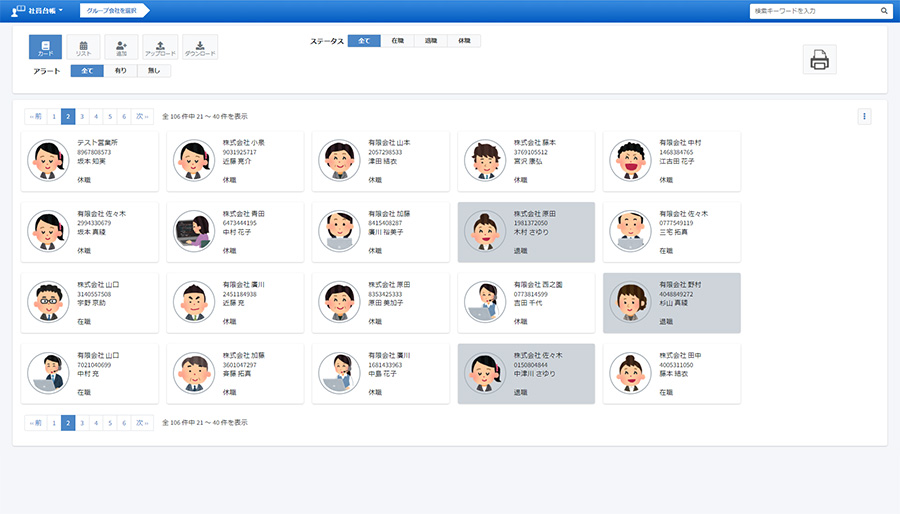This screenshot has width=900, height=514.
Task: Go to page 3 in top pagination
Action: [x=82, y=116]
